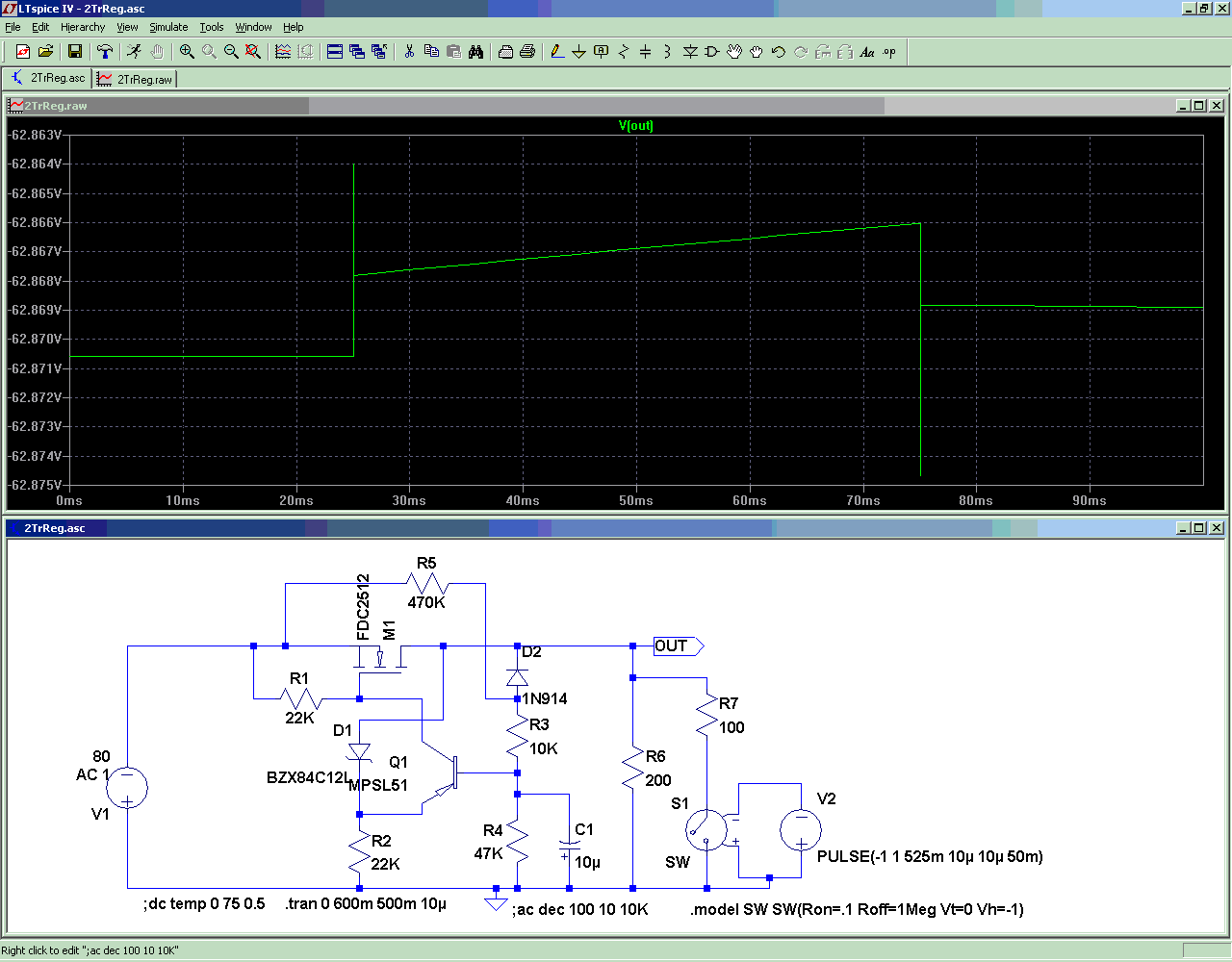Select the Text 'Aa' tool
The width and height of the screenshot is (1232, 962).
867,52
